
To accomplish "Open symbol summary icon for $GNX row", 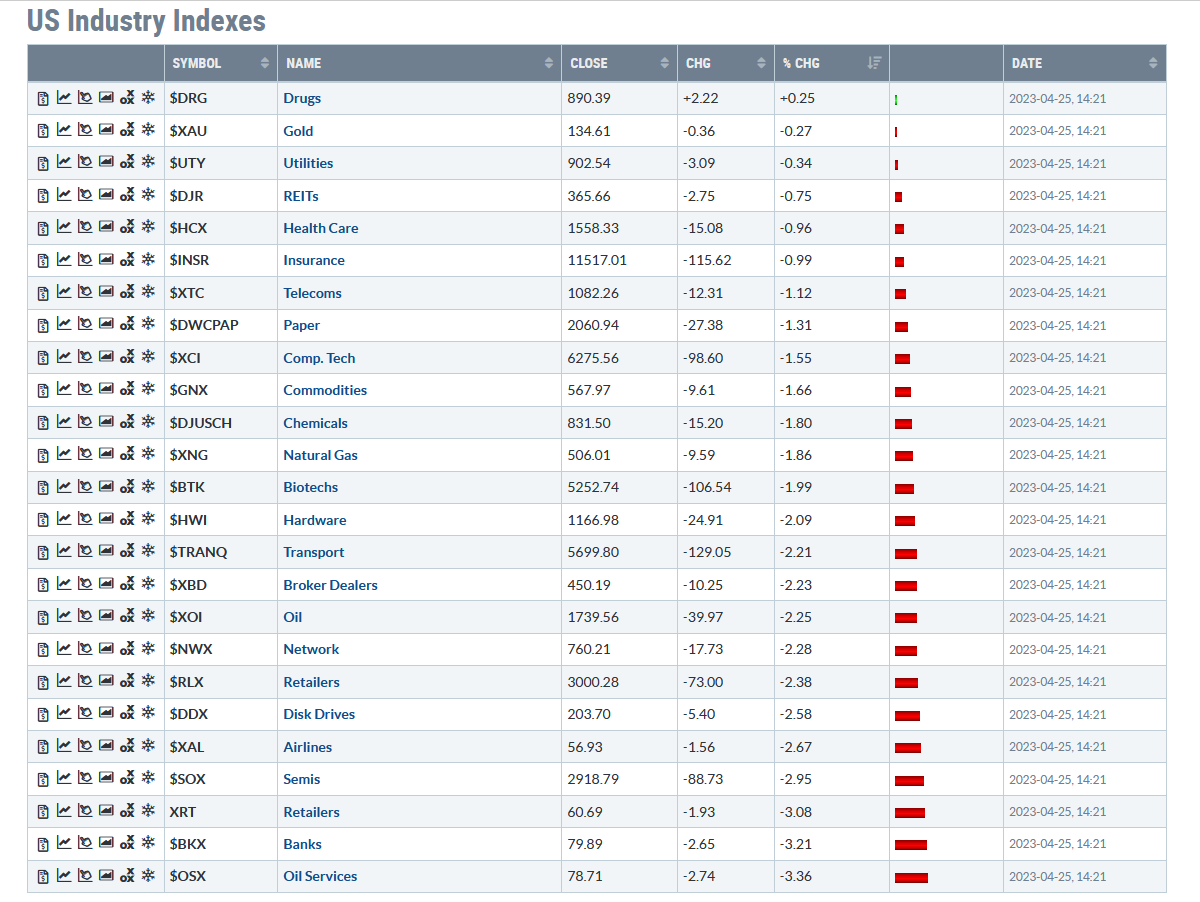I will coord(43,390).
